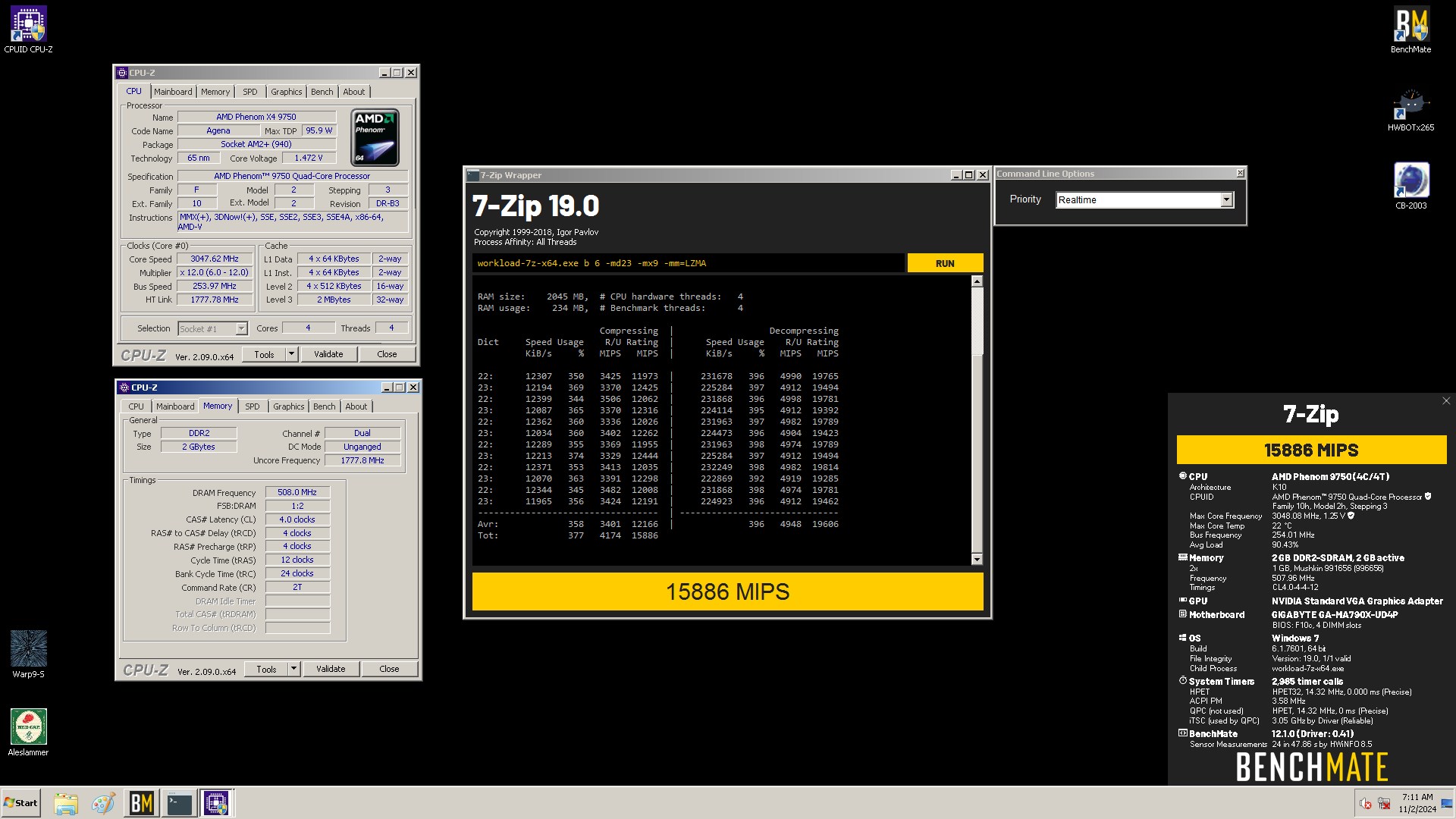Click Close button in top CPU-Z window
Screen dimensions: 1456x819
point(387,354)
